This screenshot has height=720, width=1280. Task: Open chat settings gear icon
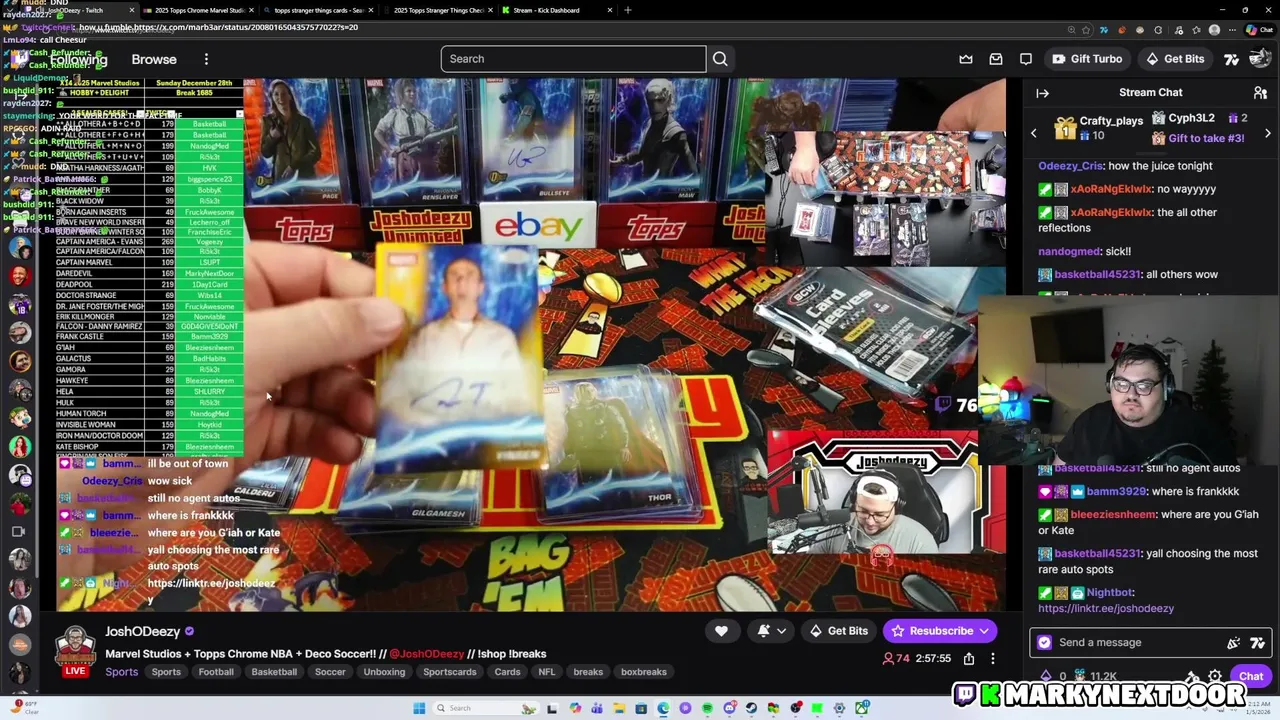coord(1215,677)
